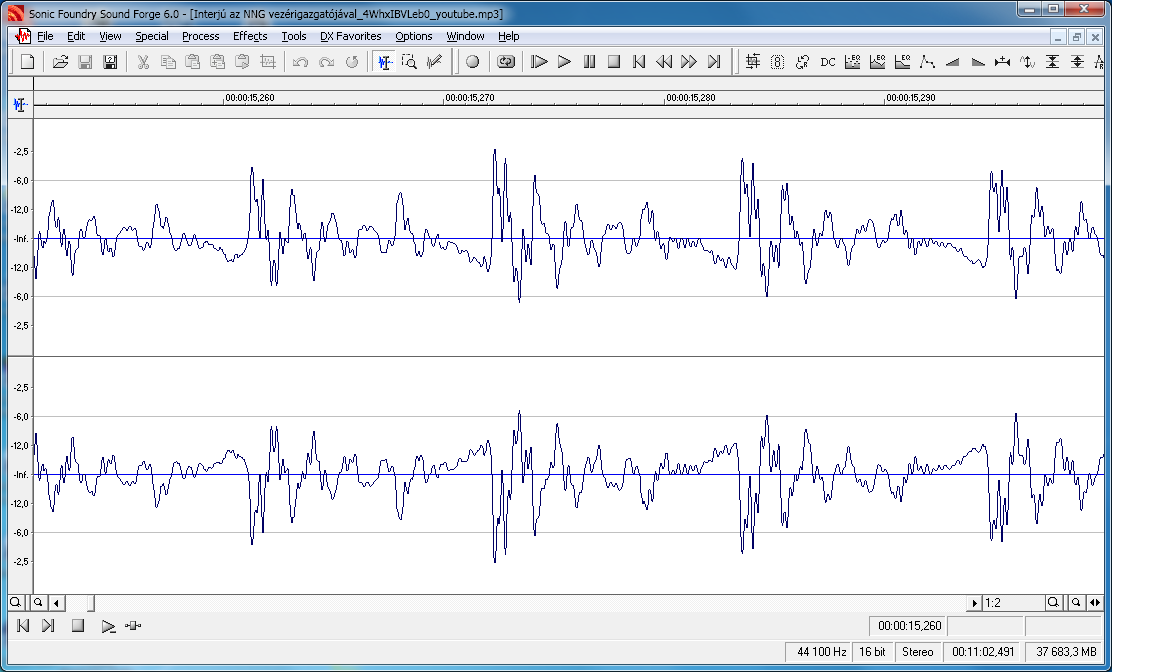
Task: Click the Open file folder icon
Action: 61,62
